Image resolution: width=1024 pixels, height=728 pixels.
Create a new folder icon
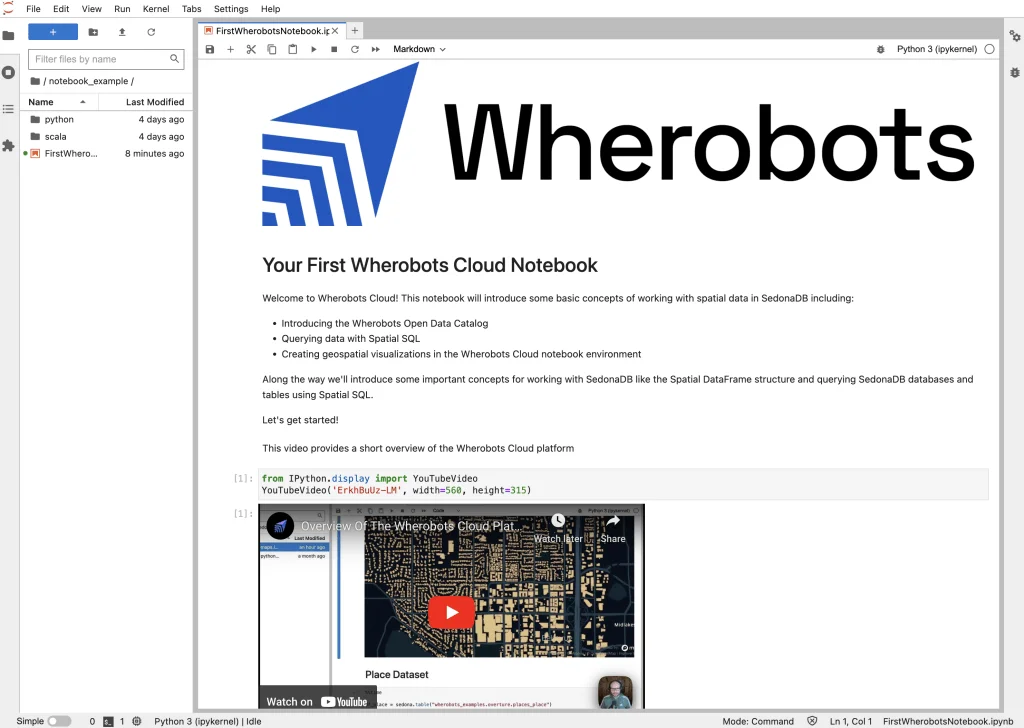[93, 32]
